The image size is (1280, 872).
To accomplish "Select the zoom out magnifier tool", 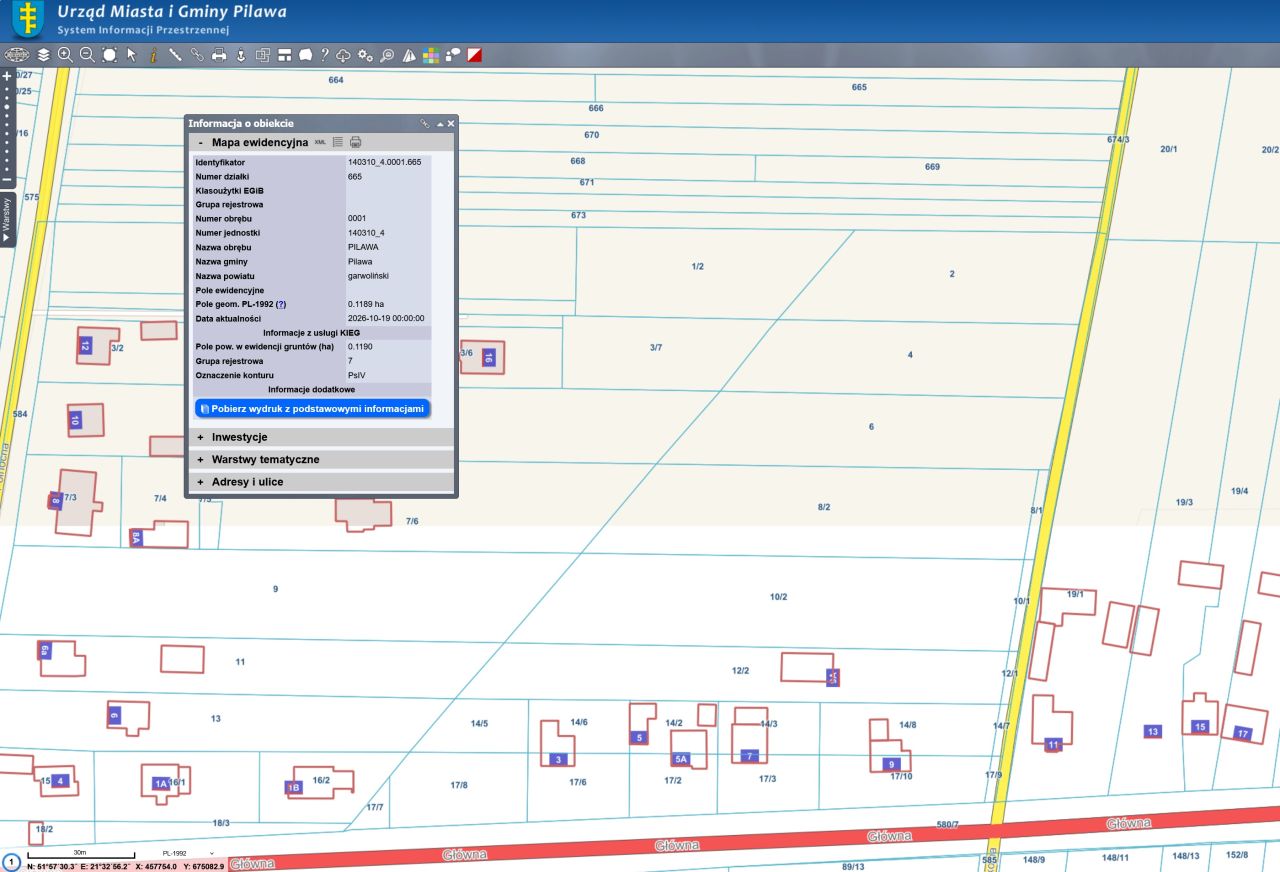I will 87,55.
